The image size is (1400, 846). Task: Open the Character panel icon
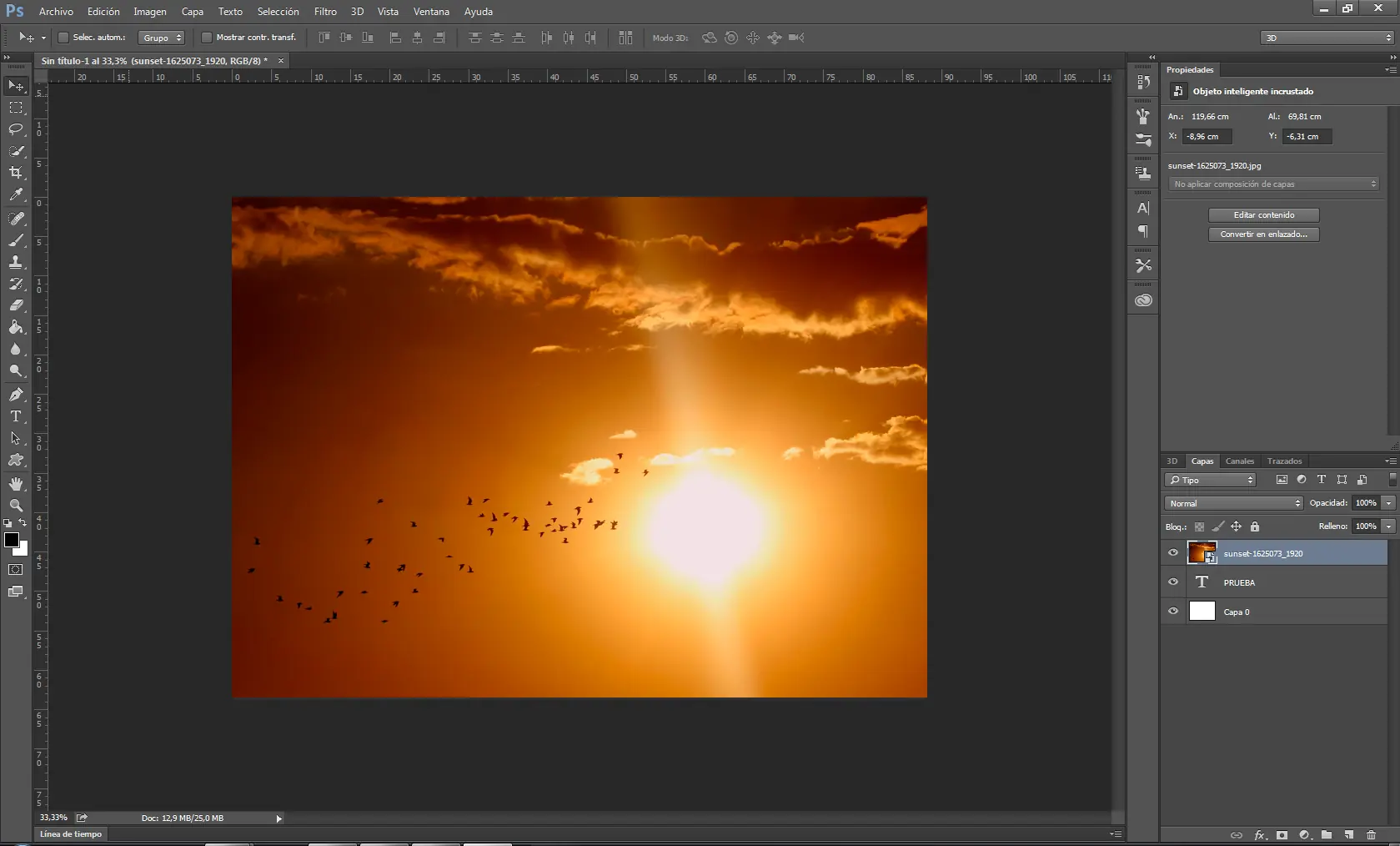[1143, 209]
